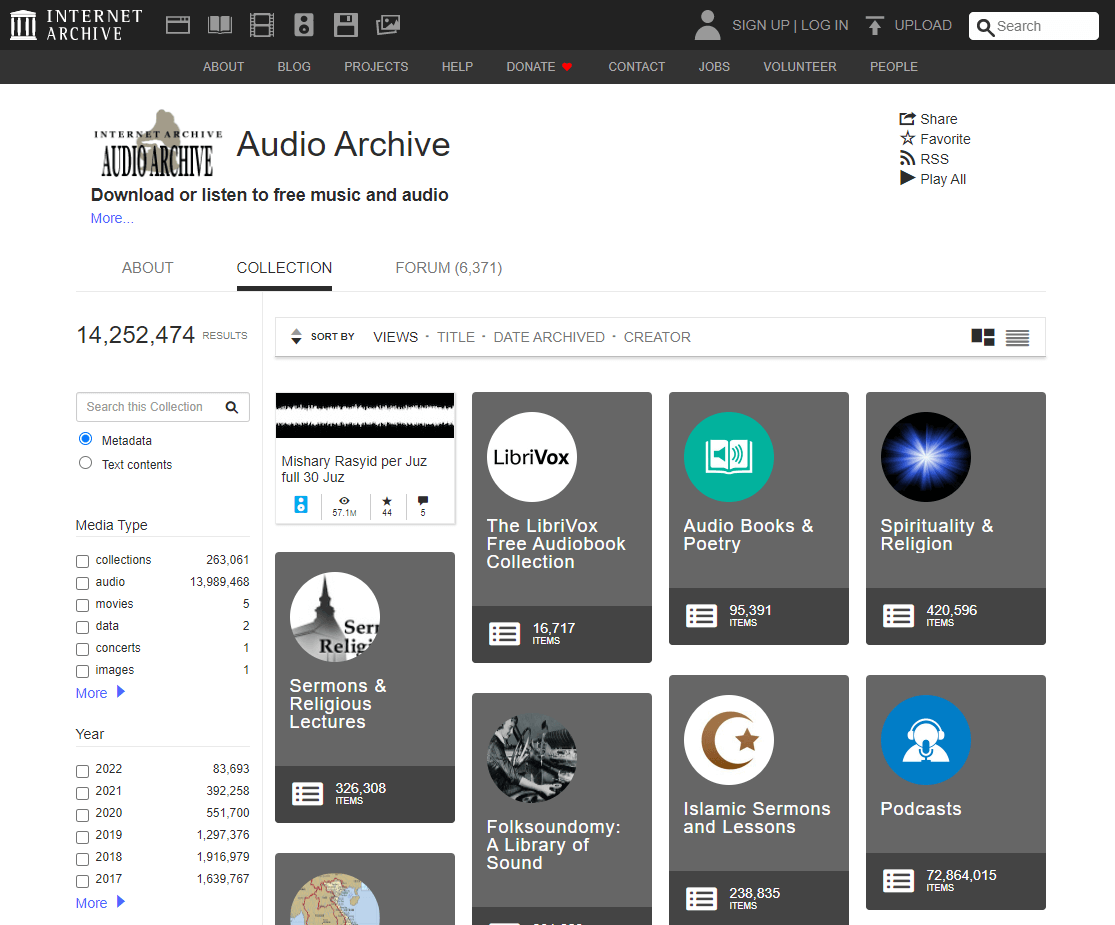Click the Play All triangle icon
Viewport: 1115px width, 925px height.
(x=907, y=178)
